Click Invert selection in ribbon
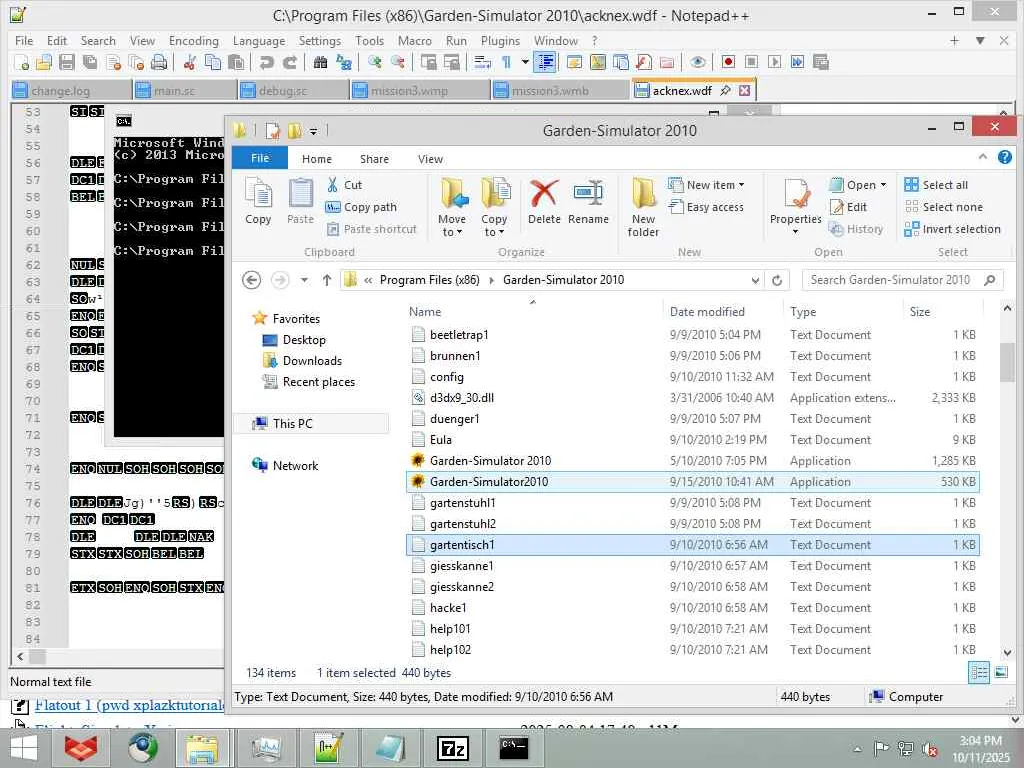 click(x=953, y=229)
